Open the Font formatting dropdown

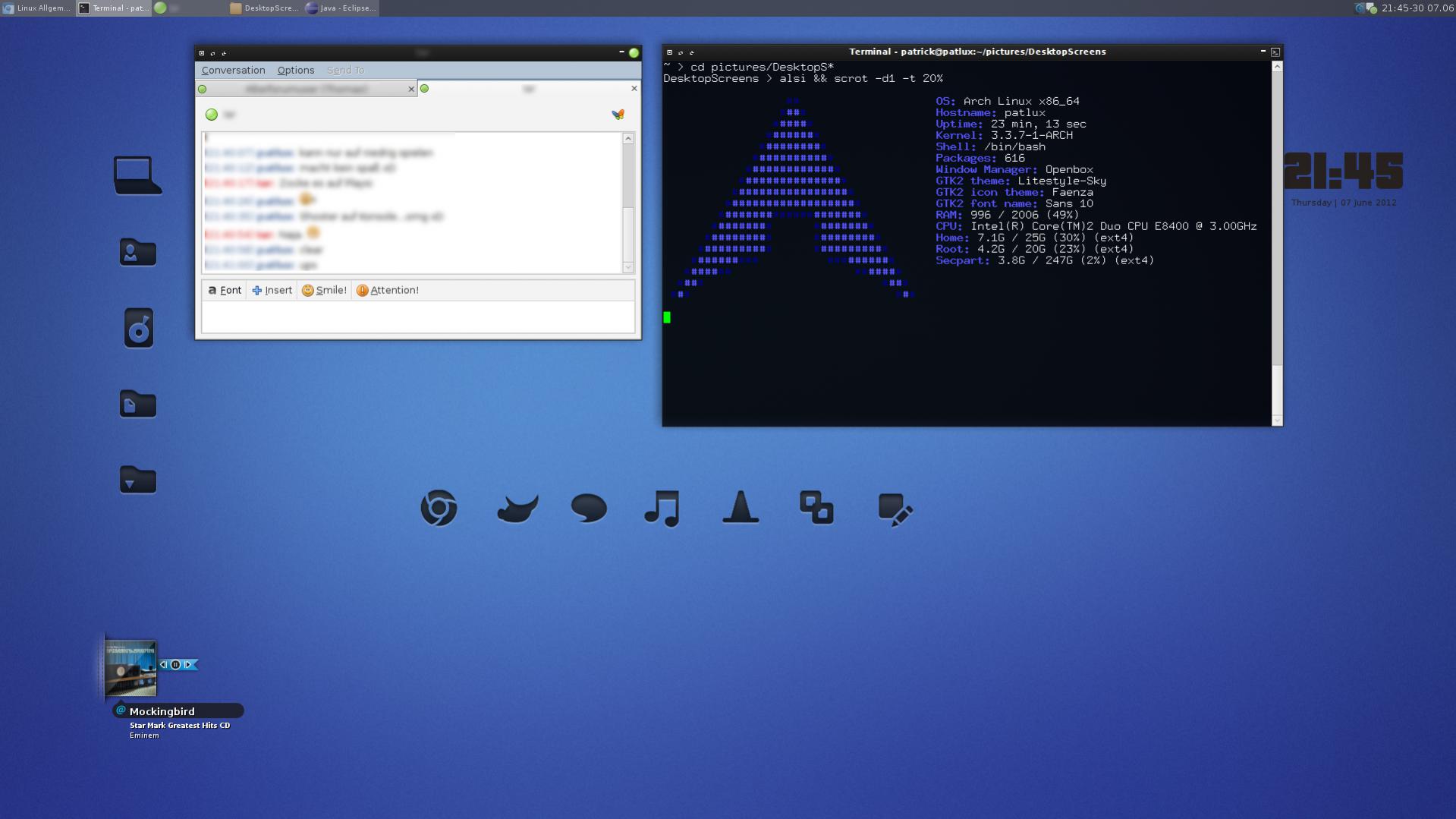(225, 291)
